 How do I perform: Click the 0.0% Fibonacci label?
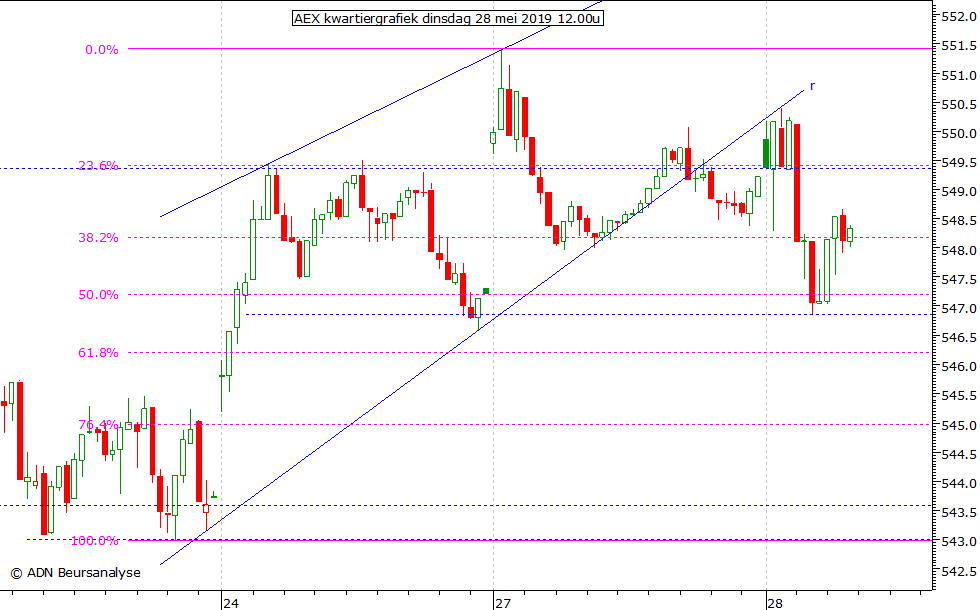point(102,50)
